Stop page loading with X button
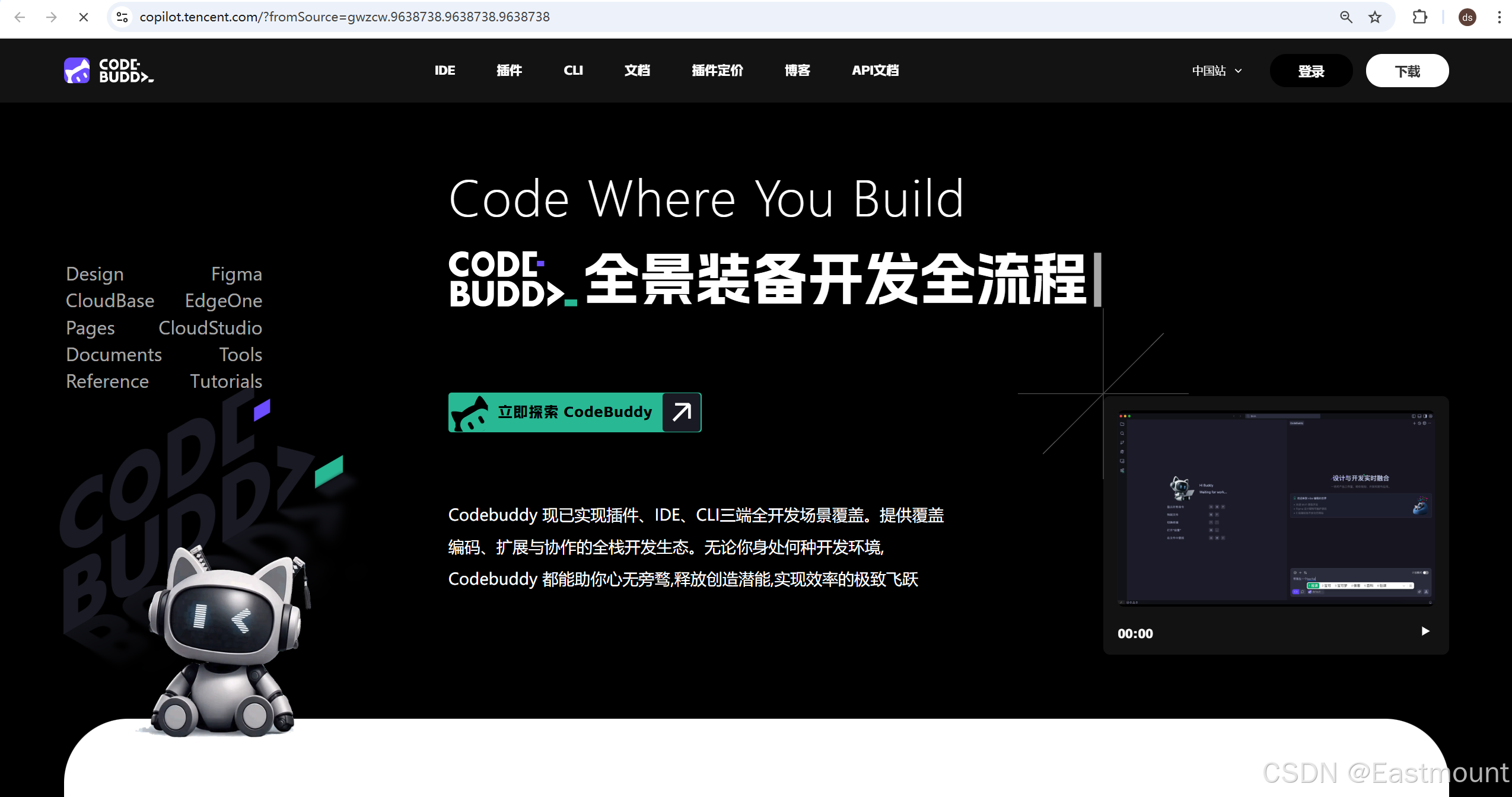 [x=84, y=17]
